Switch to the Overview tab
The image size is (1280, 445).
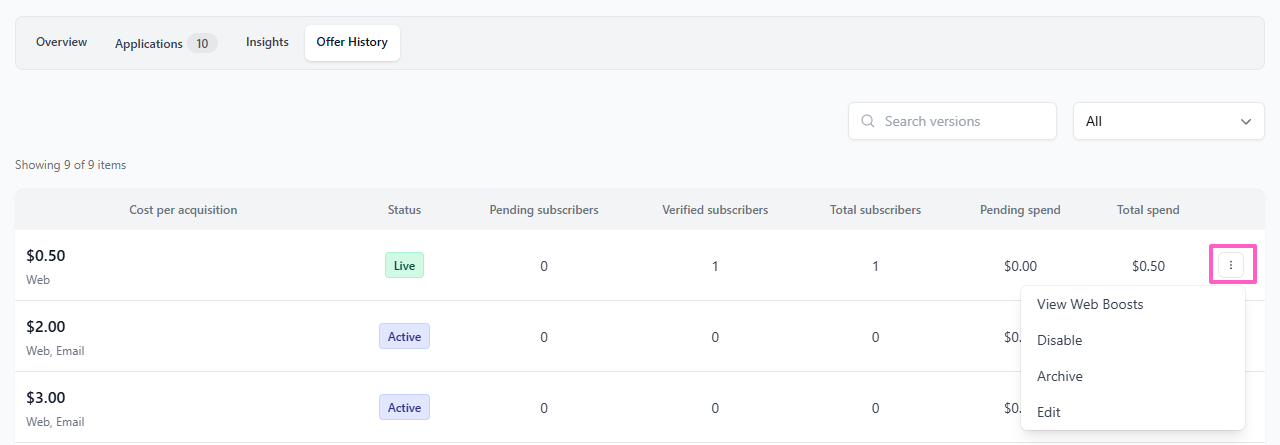(x=61, y=42)
